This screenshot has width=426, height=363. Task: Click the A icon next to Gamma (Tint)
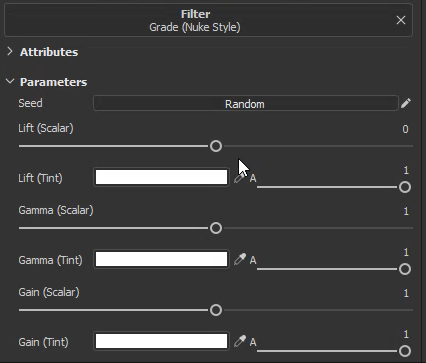pos(253,260)
